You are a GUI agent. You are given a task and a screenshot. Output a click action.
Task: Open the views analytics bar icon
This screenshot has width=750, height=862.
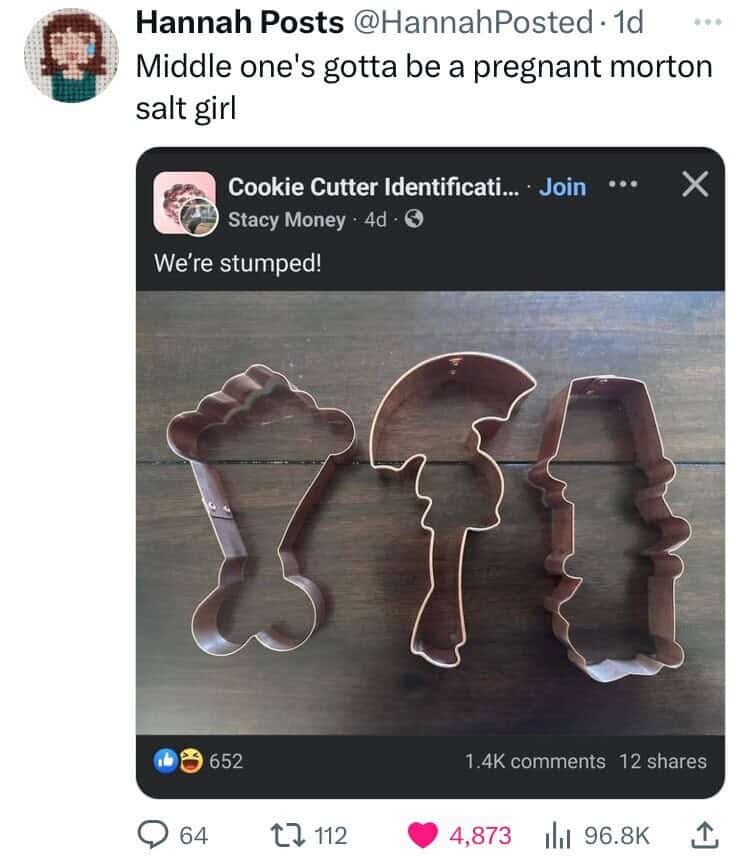tap(560, 837)
